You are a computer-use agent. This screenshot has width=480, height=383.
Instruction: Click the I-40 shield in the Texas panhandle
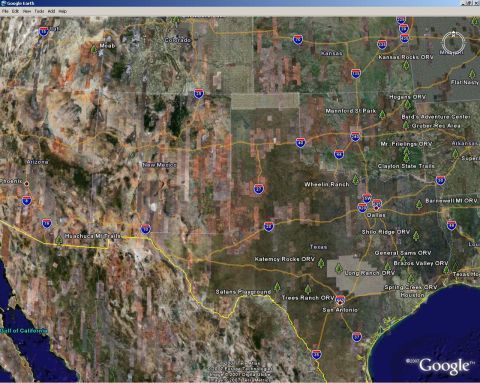300,143
